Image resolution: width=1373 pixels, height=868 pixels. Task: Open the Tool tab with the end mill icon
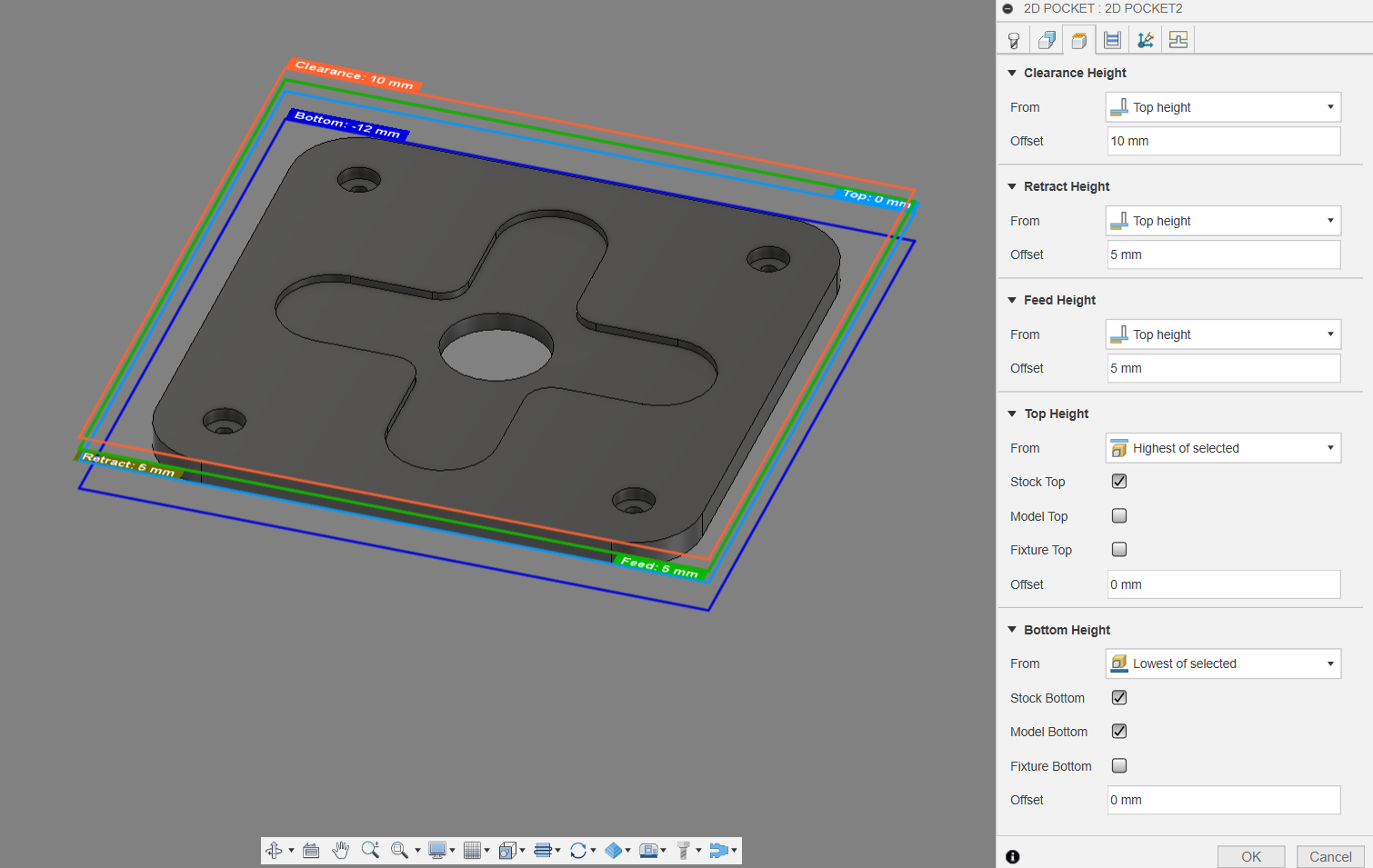click(1014, 40)
